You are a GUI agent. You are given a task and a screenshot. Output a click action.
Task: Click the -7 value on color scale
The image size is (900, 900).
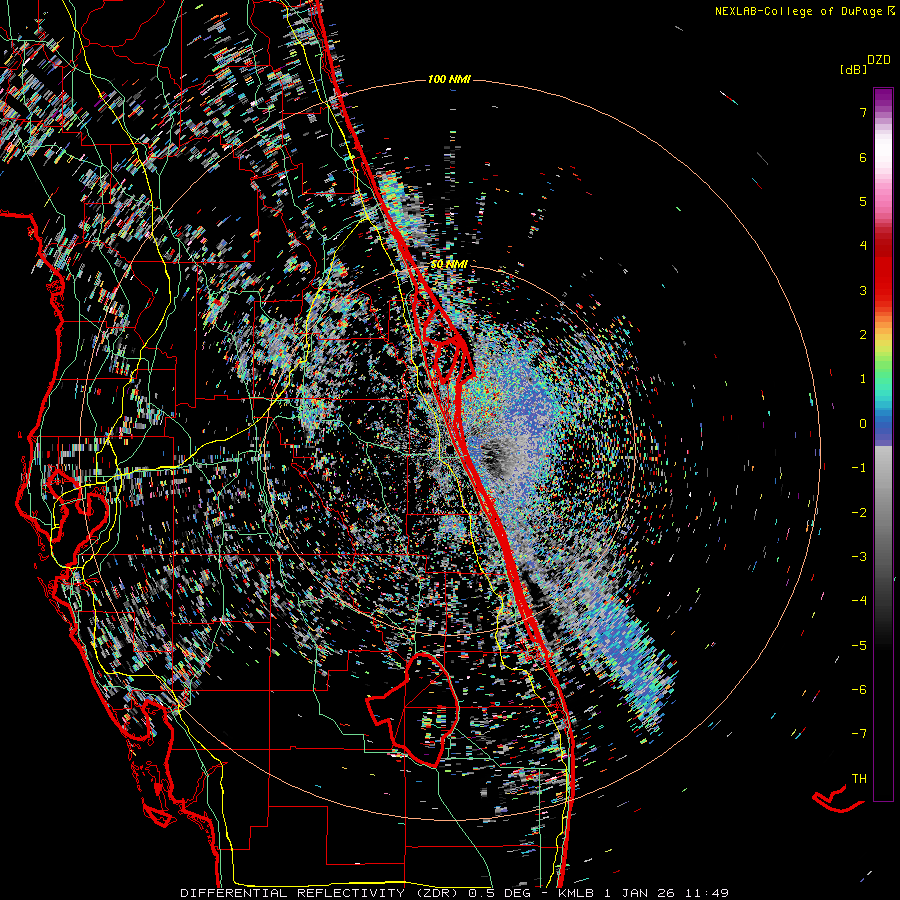point(859,734)
